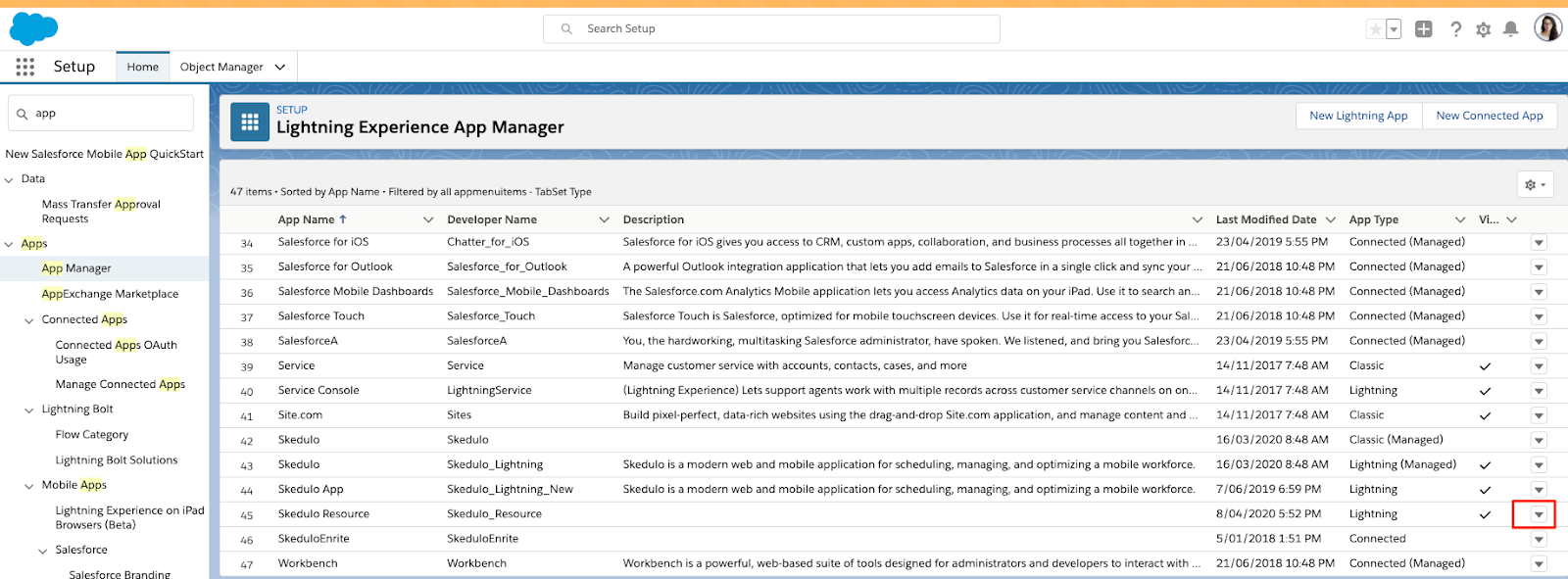Open the notifications bell
Viewport: 1568px width, 579px height.
click(1511, 29)
